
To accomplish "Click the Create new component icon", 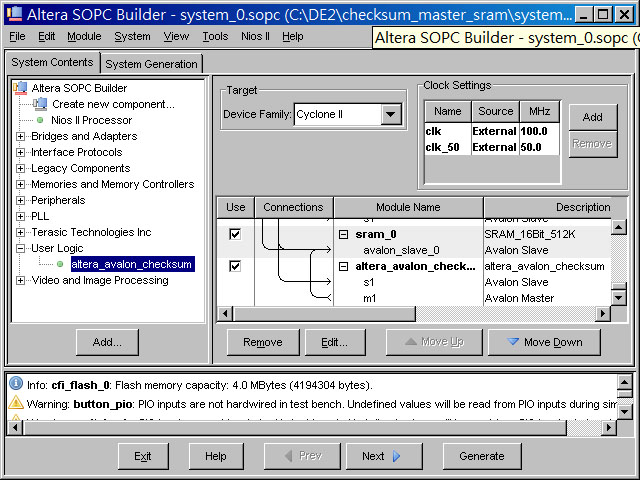I will point(40,104).
